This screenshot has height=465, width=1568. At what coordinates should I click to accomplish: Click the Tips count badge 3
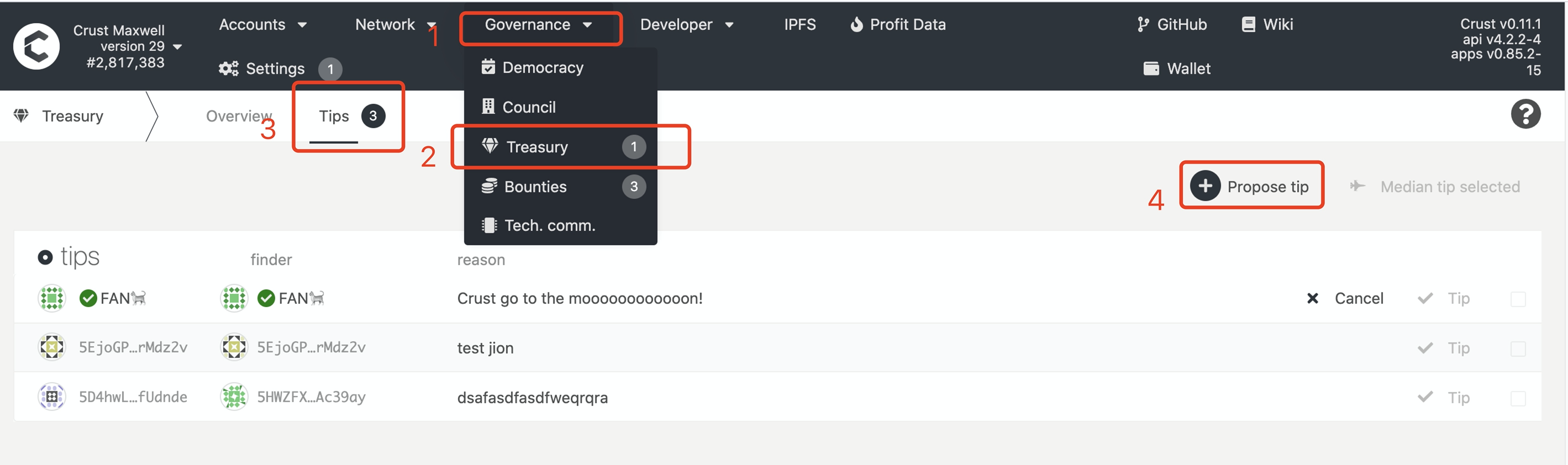[x=373, y=115]
